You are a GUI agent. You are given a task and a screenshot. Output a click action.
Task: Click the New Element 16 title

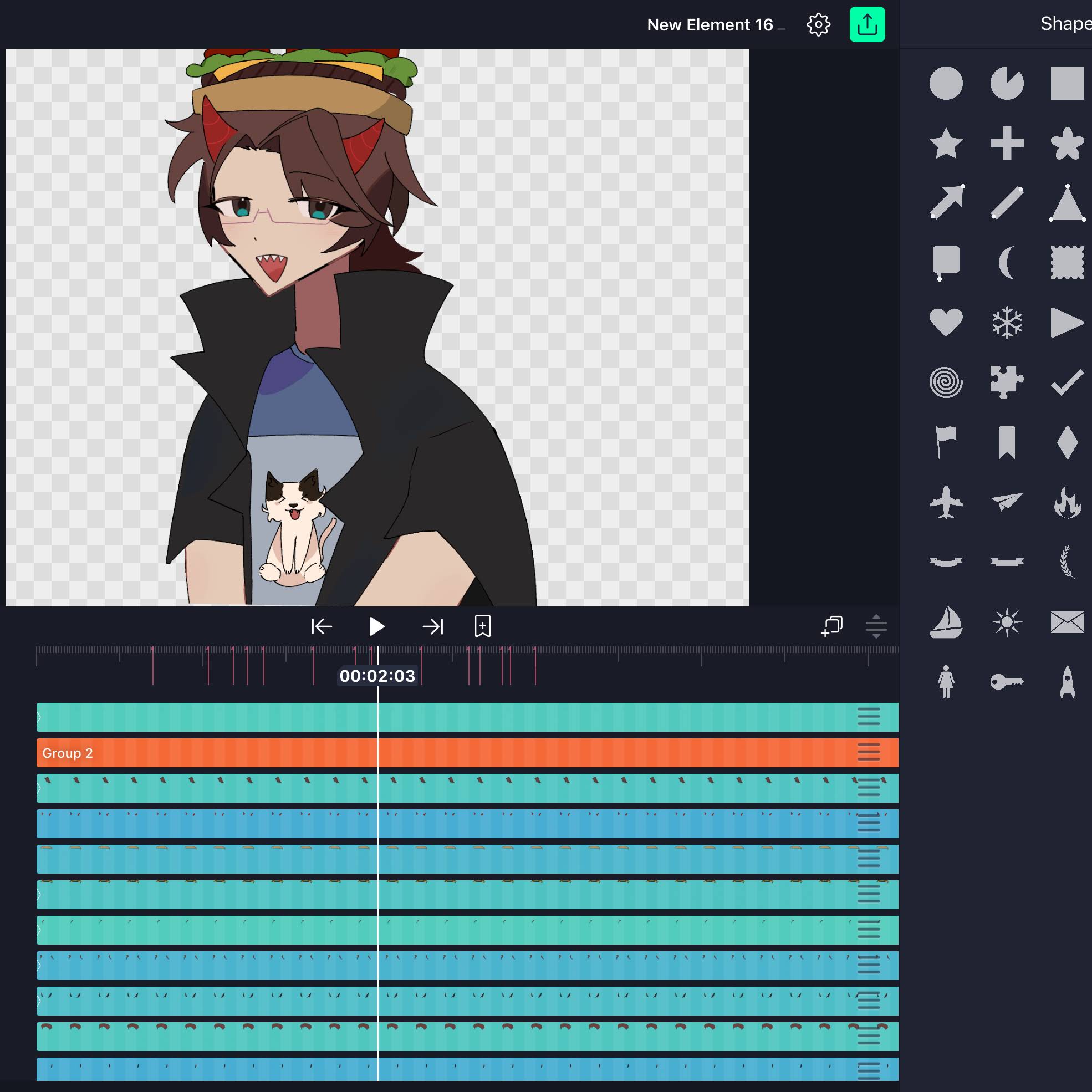click(x=710, y=25)
